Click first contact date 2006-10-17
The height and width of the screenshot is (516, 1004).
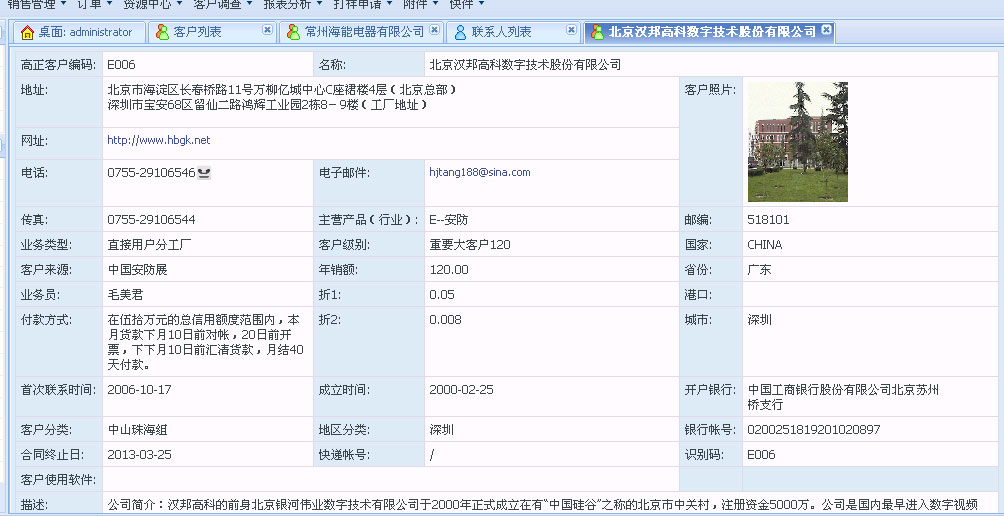point(140,389)
